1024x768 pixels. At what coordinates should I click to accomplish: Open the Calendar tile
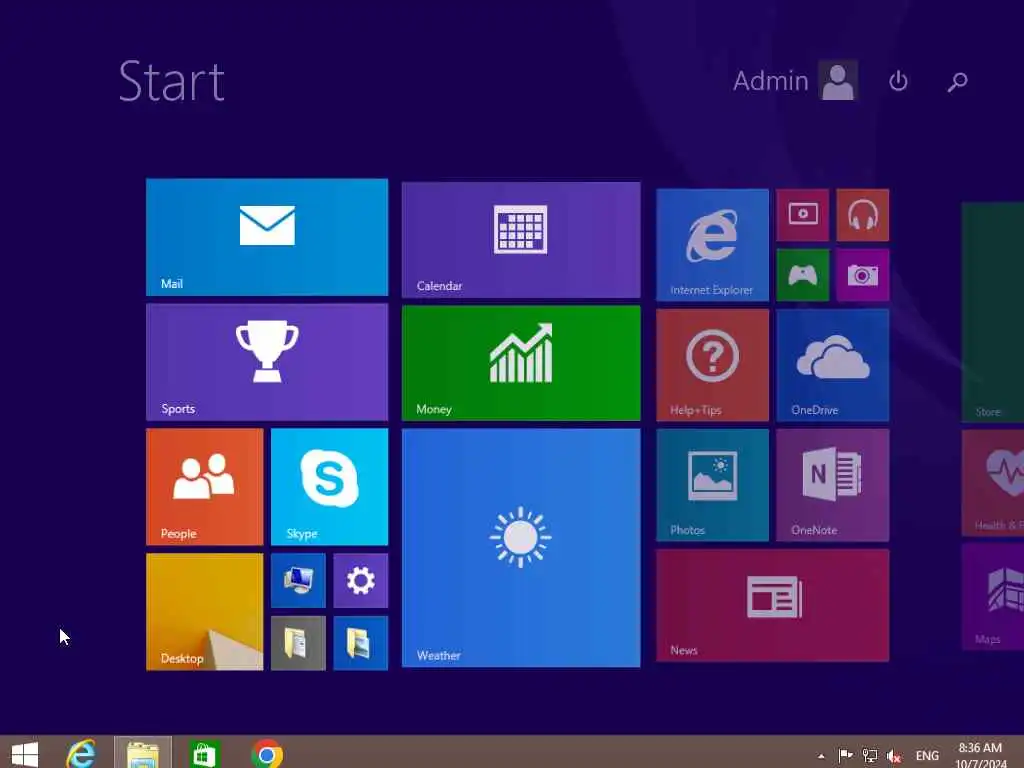(520, 240)
